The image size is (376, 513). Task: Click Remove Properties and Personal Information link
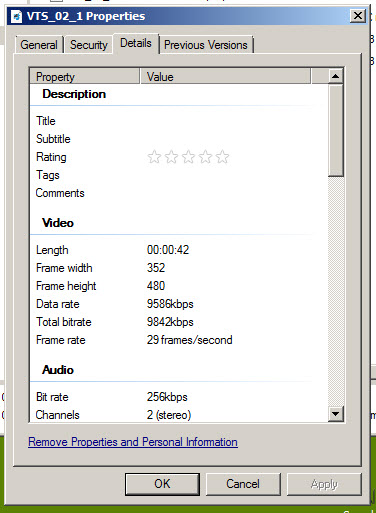click(x=133, y=442)
